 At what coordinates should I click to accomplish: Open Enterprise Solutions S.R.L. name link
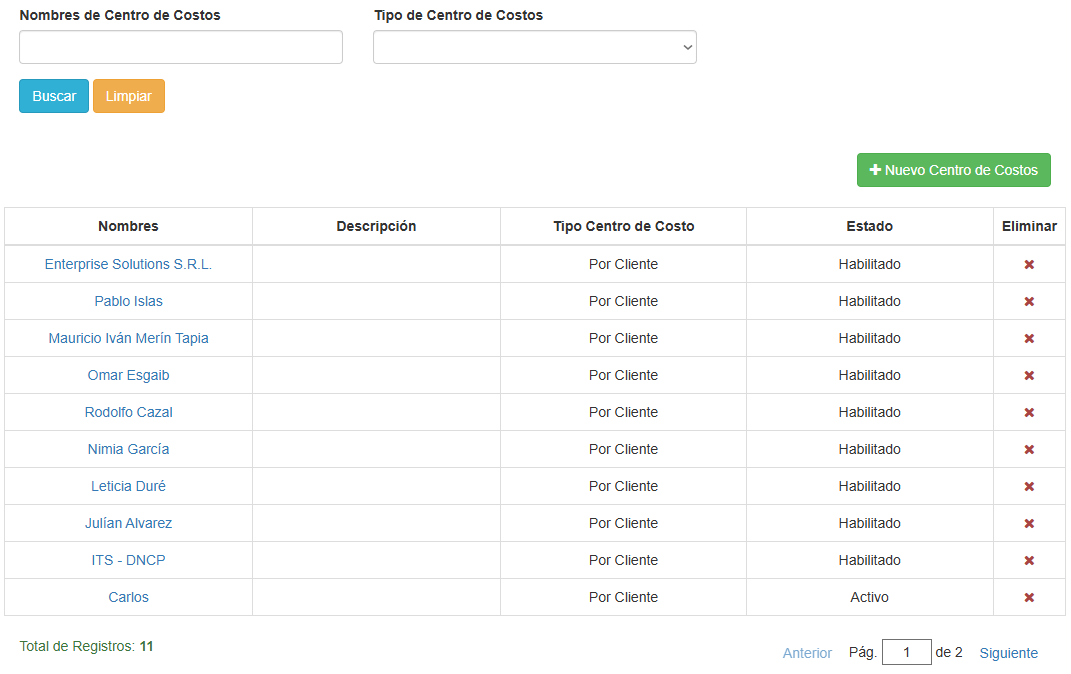coord(128,264)
